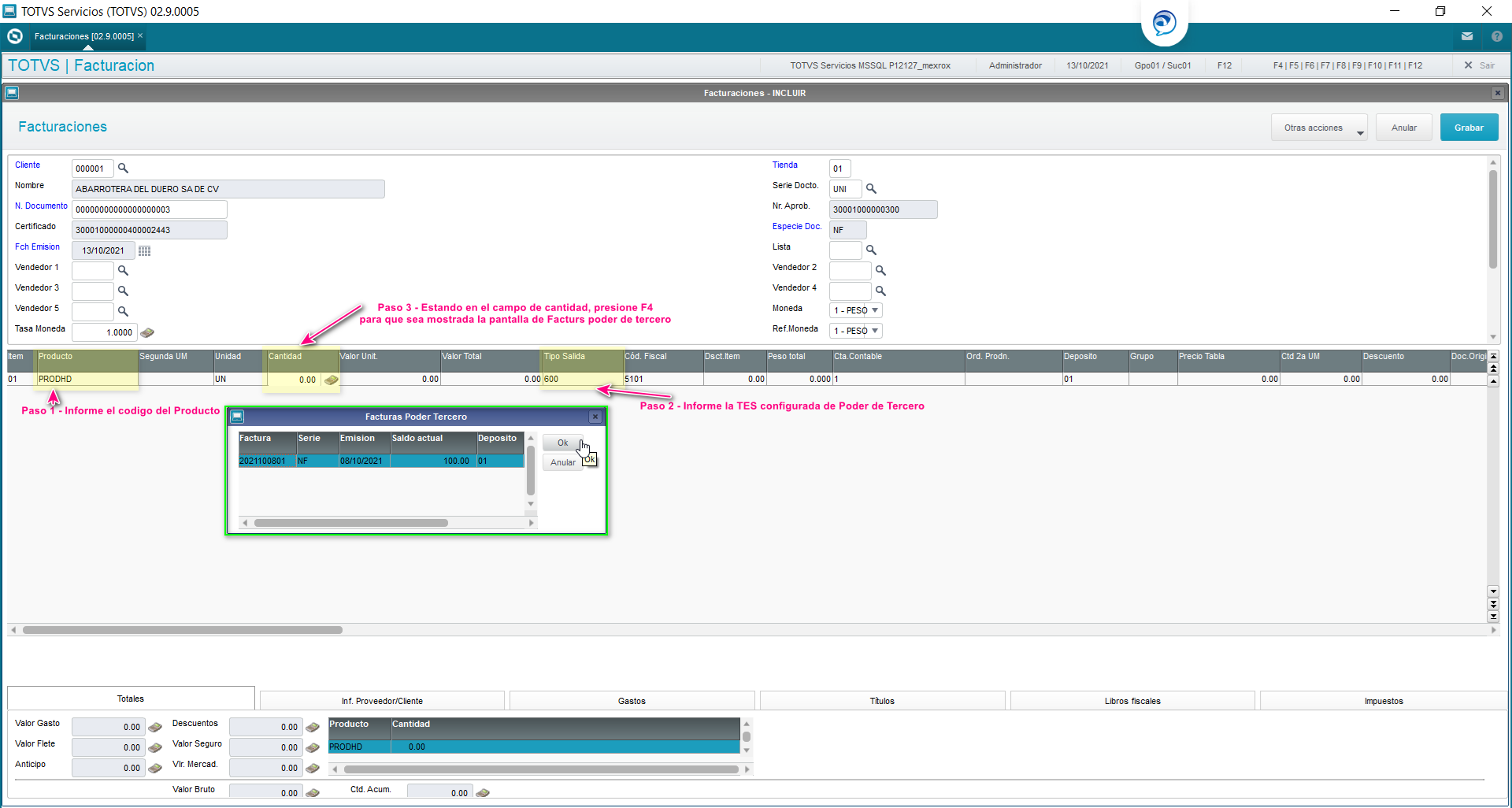Screen dimensions: 1512x808
Task: Click dialog horizontal scrollbar
Action: [x=351, y=523]
